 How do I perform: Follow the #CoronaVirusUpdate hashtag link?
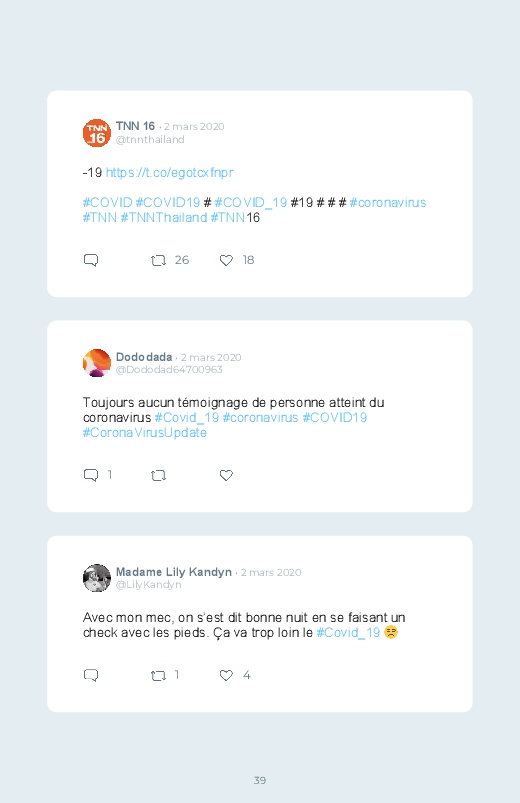(145, 433)
